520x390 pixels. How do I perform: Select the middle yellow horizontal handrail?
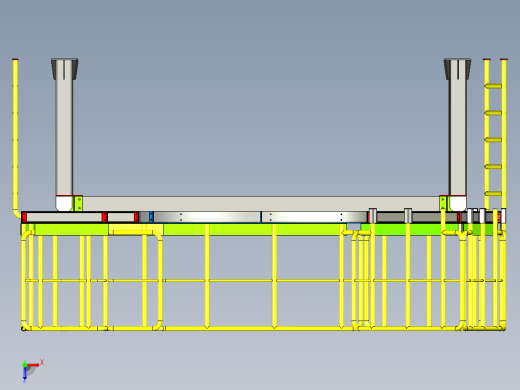263,281
